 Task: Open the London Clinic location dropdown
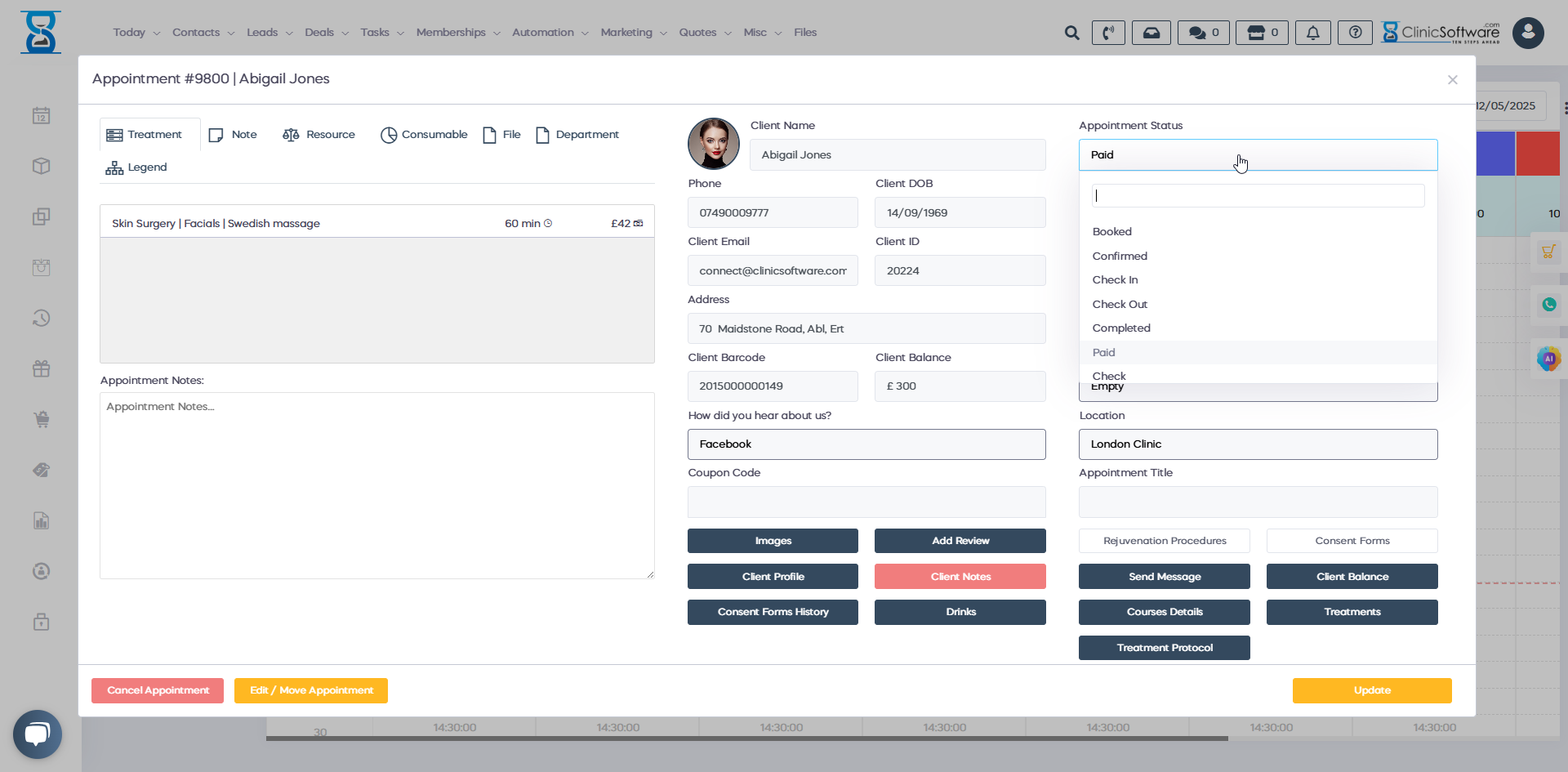(x=1258, y=444)
